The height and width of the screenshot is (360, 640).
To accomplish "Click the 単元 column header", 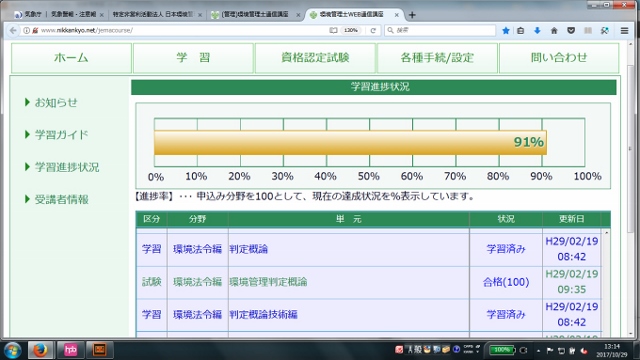I will (349, 219).
